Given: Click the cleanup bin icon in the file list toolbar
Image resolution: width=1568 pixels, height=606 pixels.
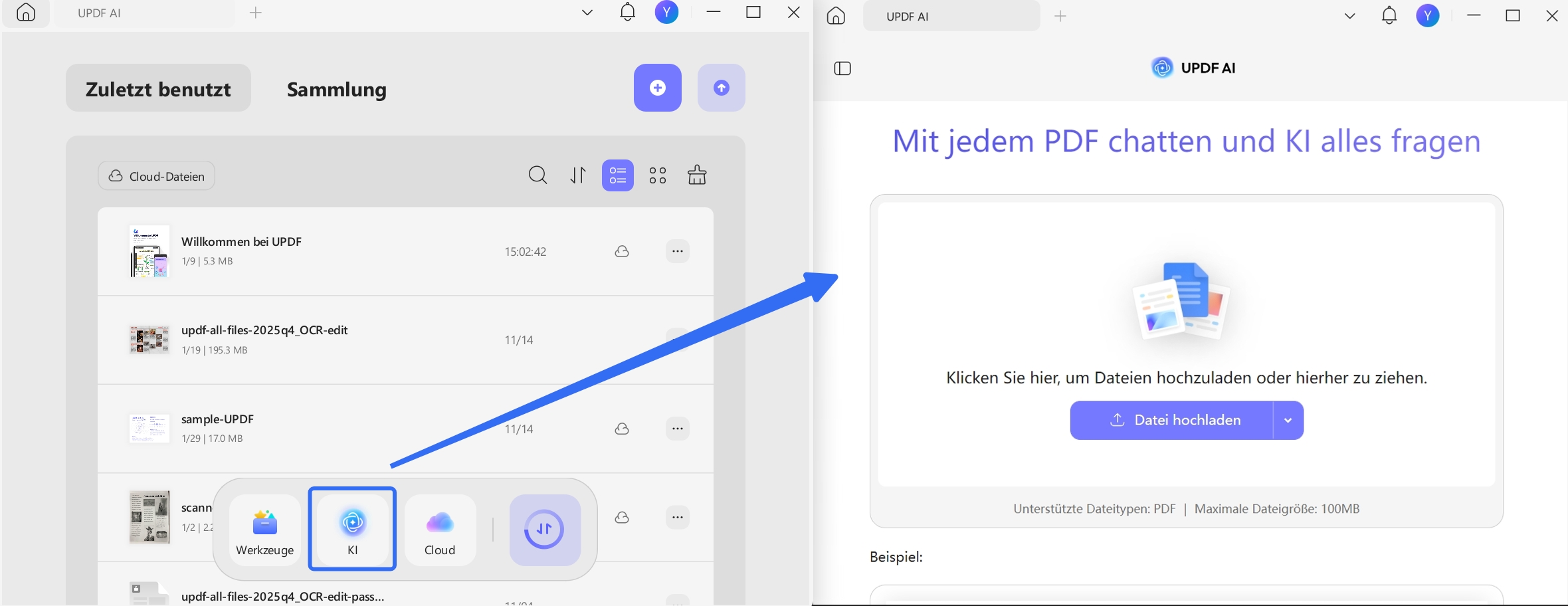Looking at the screenshot, I should point(697,175).
